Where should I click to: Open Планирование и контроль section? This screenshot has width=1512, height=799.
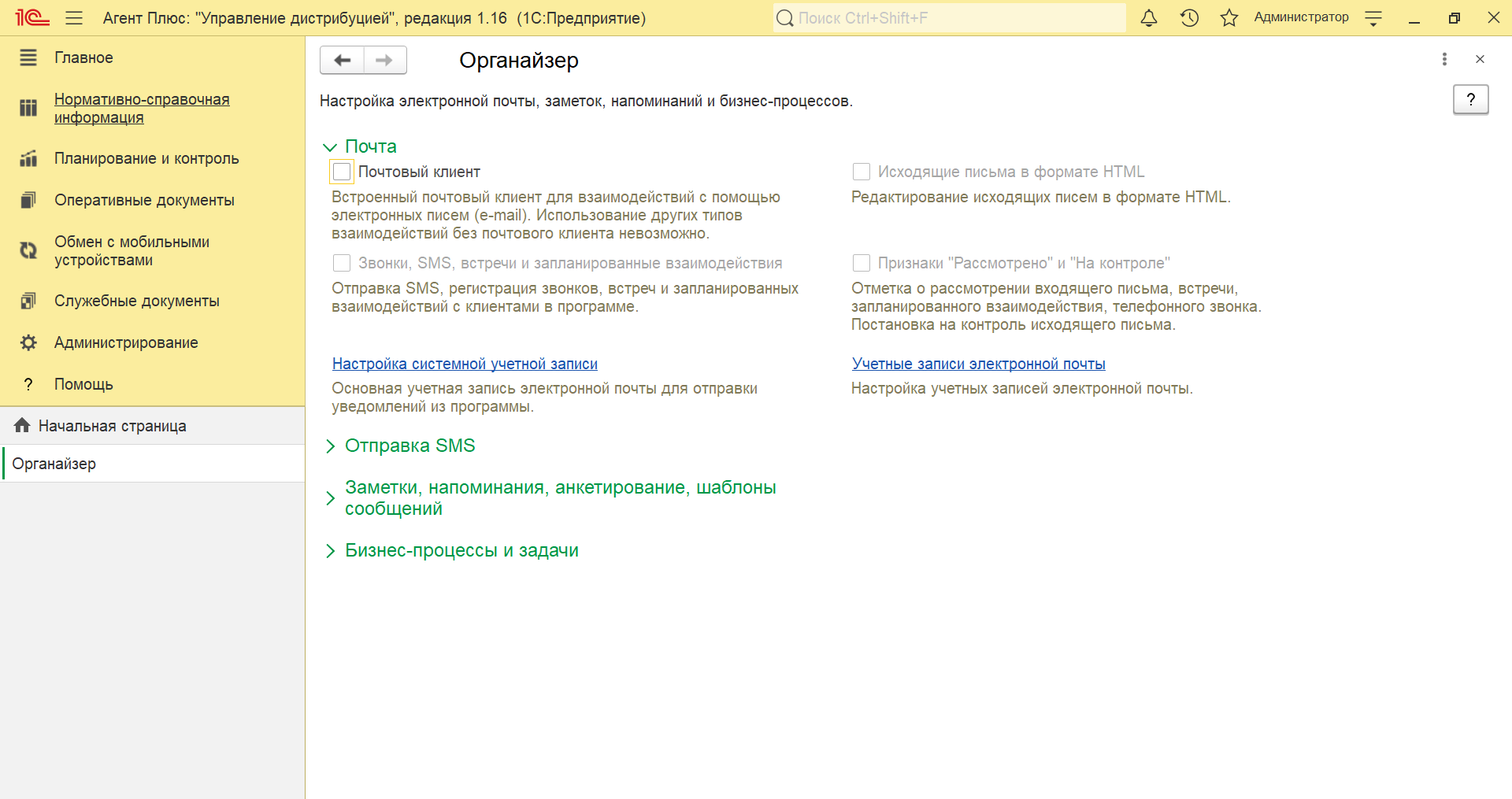click(146, 158)
